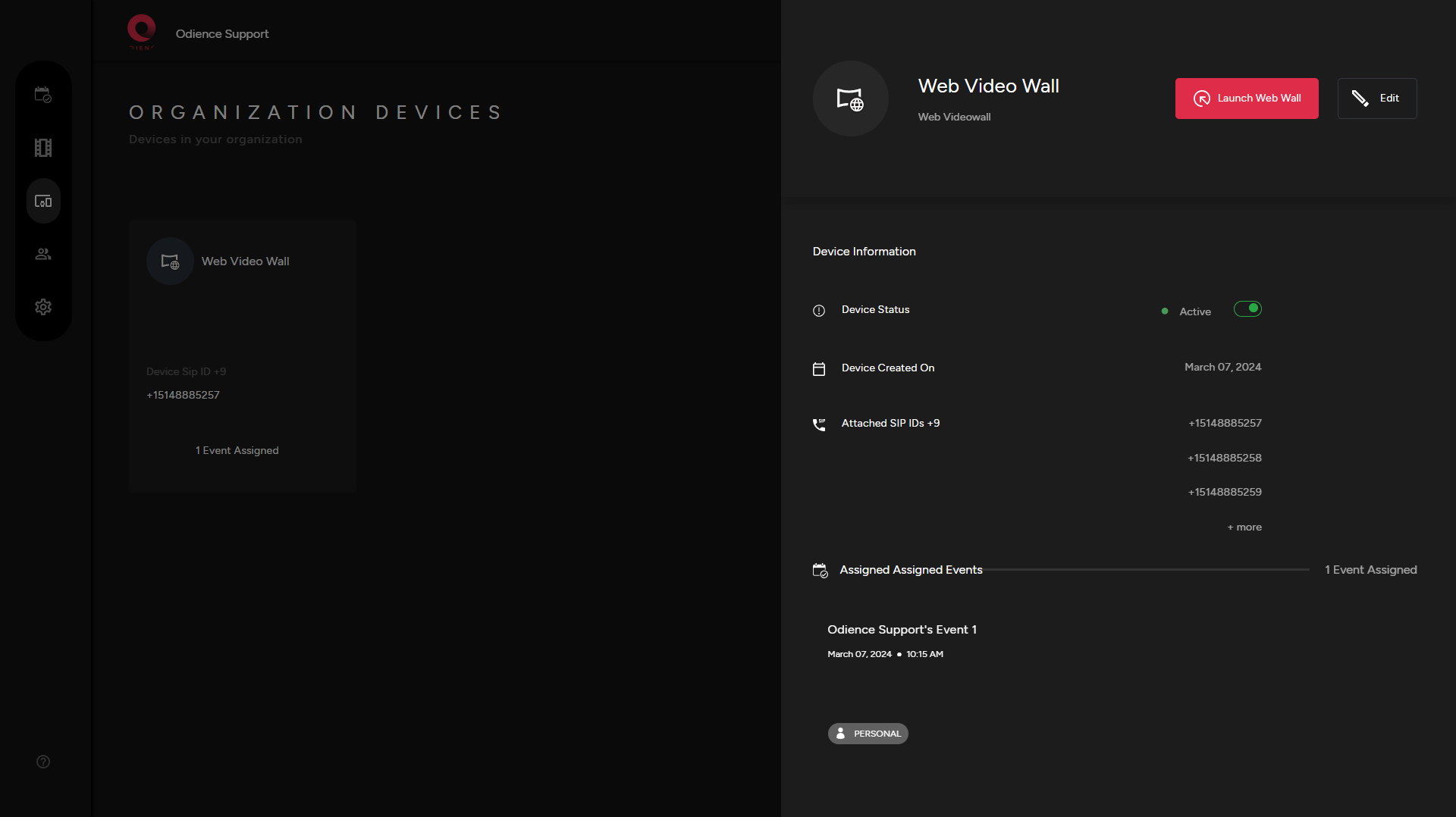
Task: Open Odience Support's Event 1
Action: pyautogui.click(x=901, y=629)
